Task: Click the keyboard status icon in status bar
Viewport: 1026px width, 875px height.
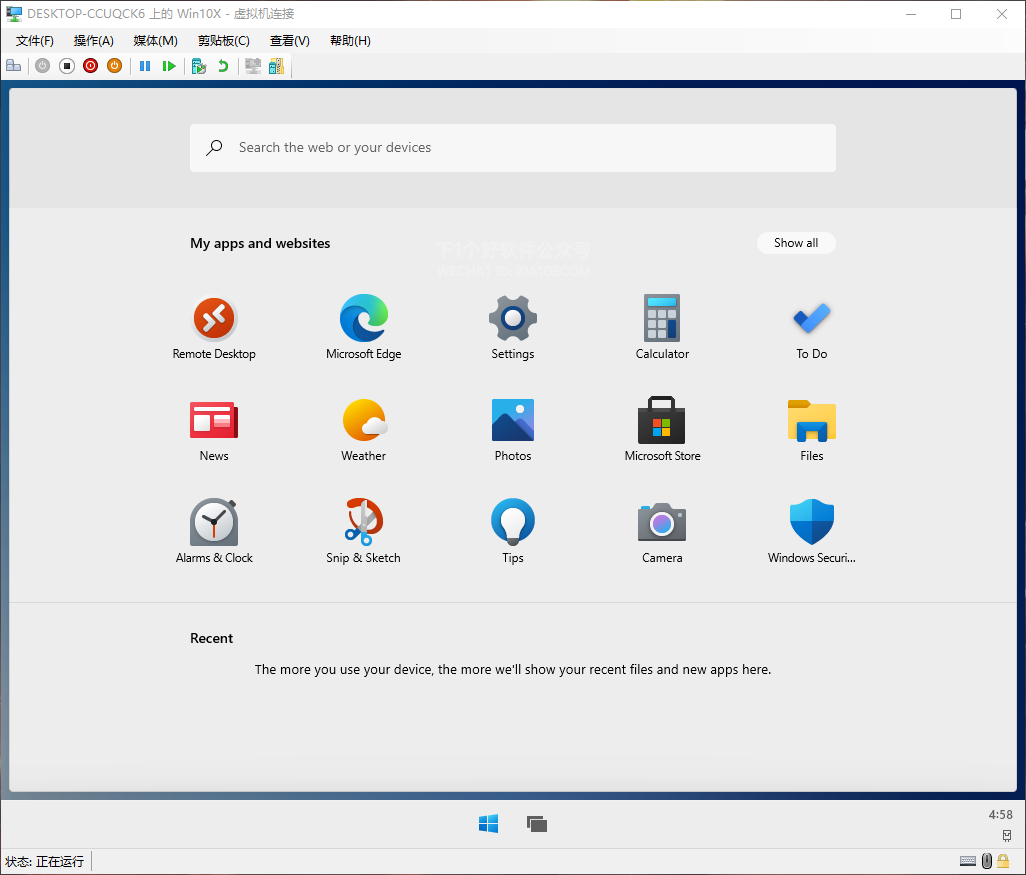Action: (x=968, y=861)
